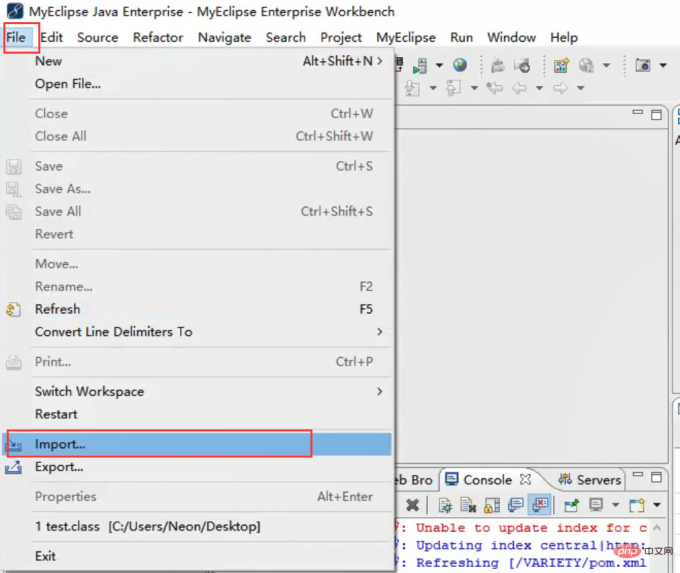
Task: Click 'Updating index central' console line
Action: (531, 545)
